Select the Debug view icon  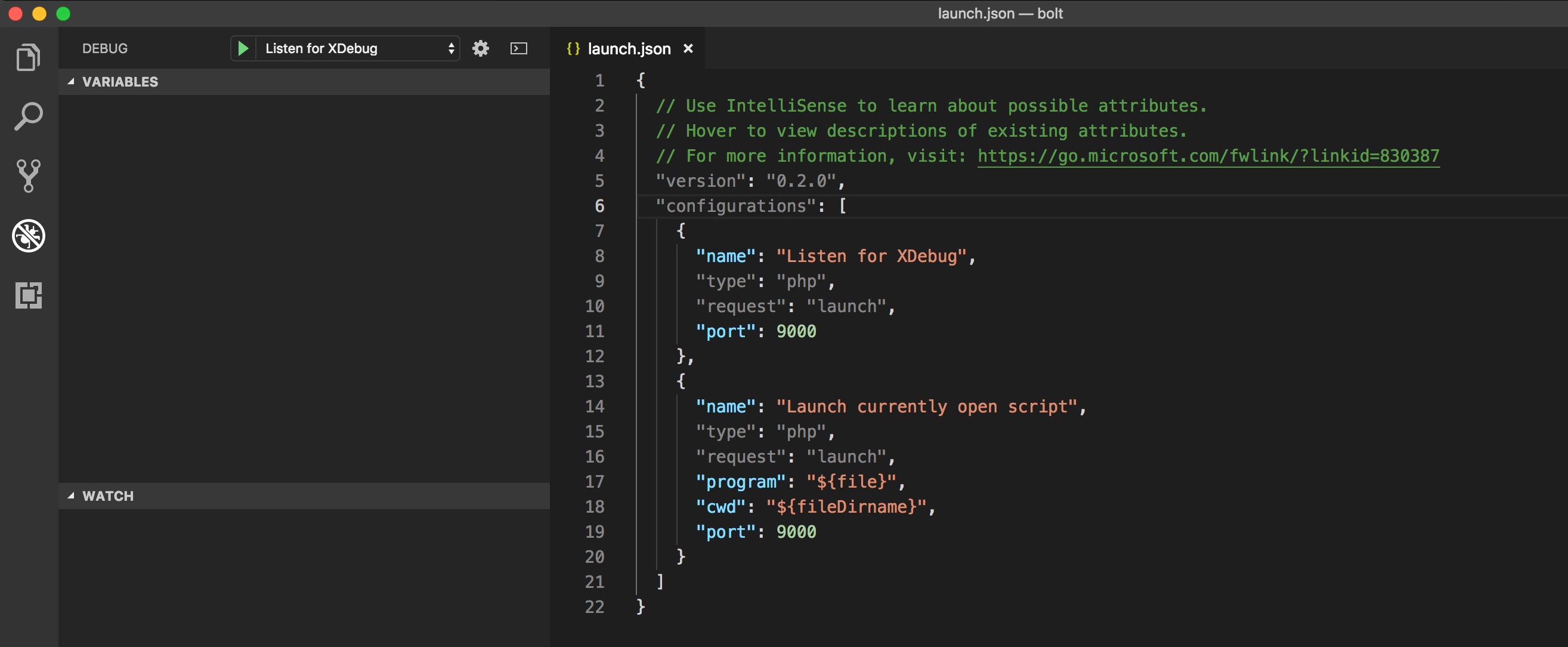pyautogui.click(x=27, y=236)
